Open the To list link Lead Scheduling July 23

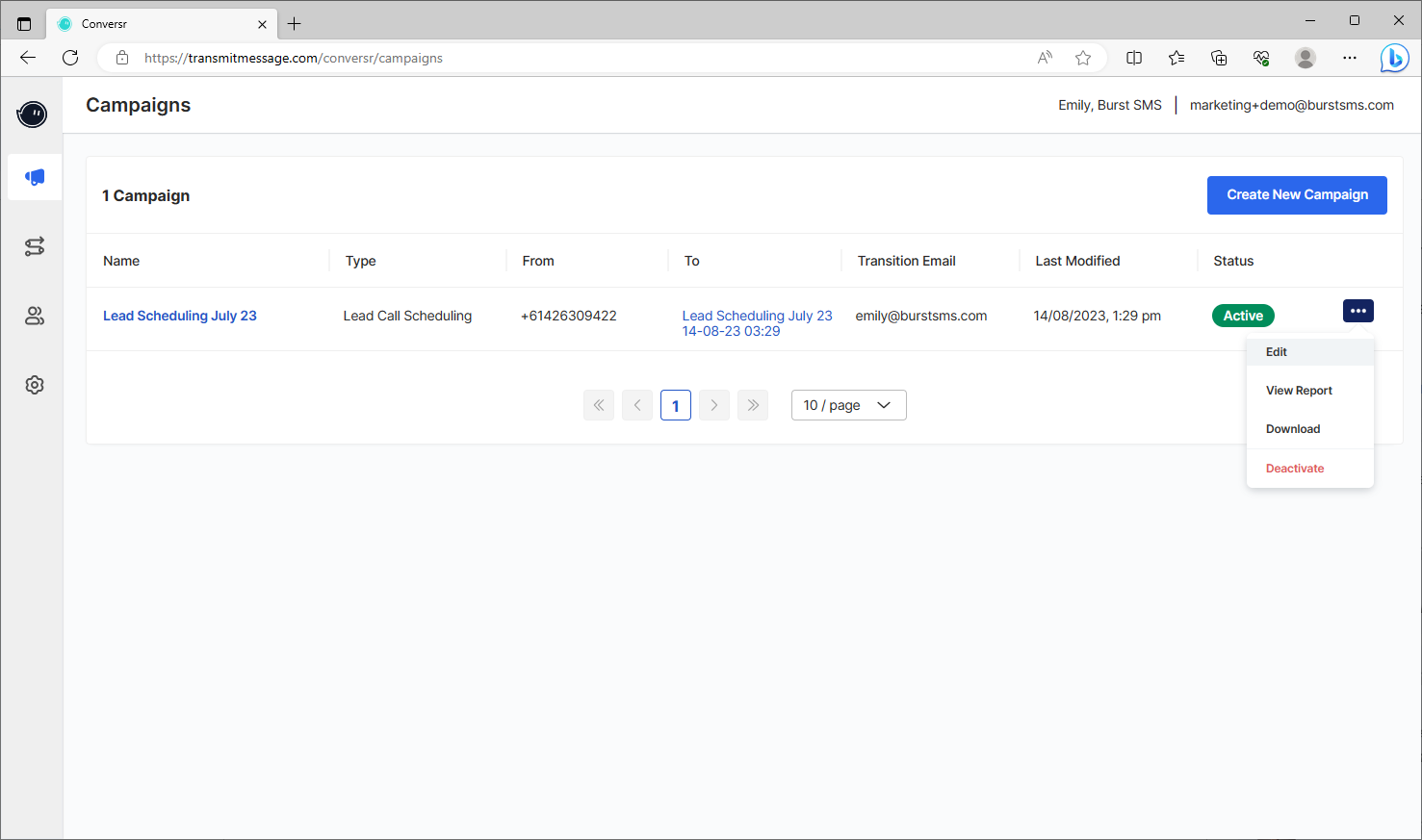[757, 323]
